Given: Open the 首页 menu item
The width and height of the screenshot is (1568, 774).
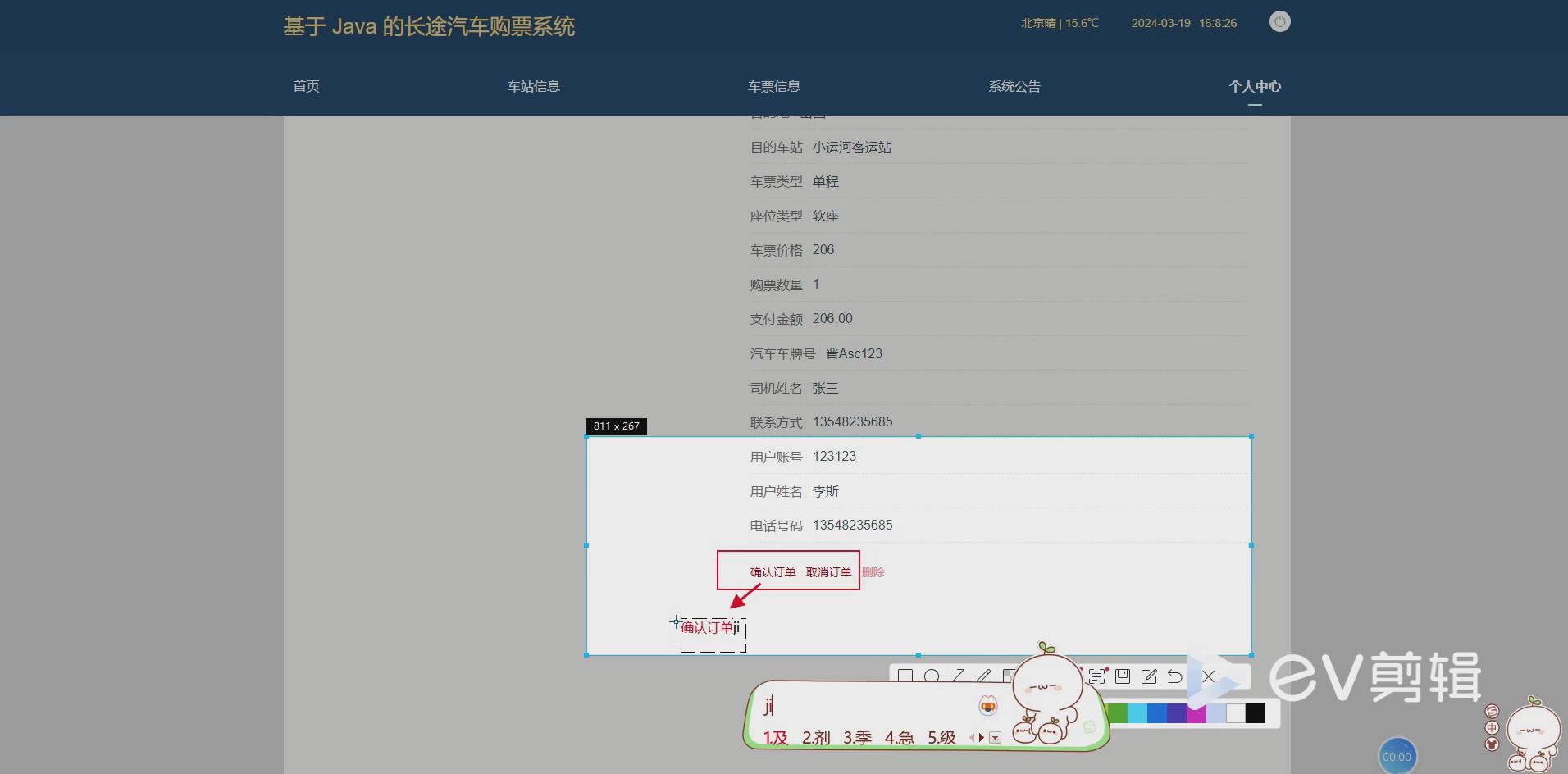Looking at the screenshot, I should point(306,86).
